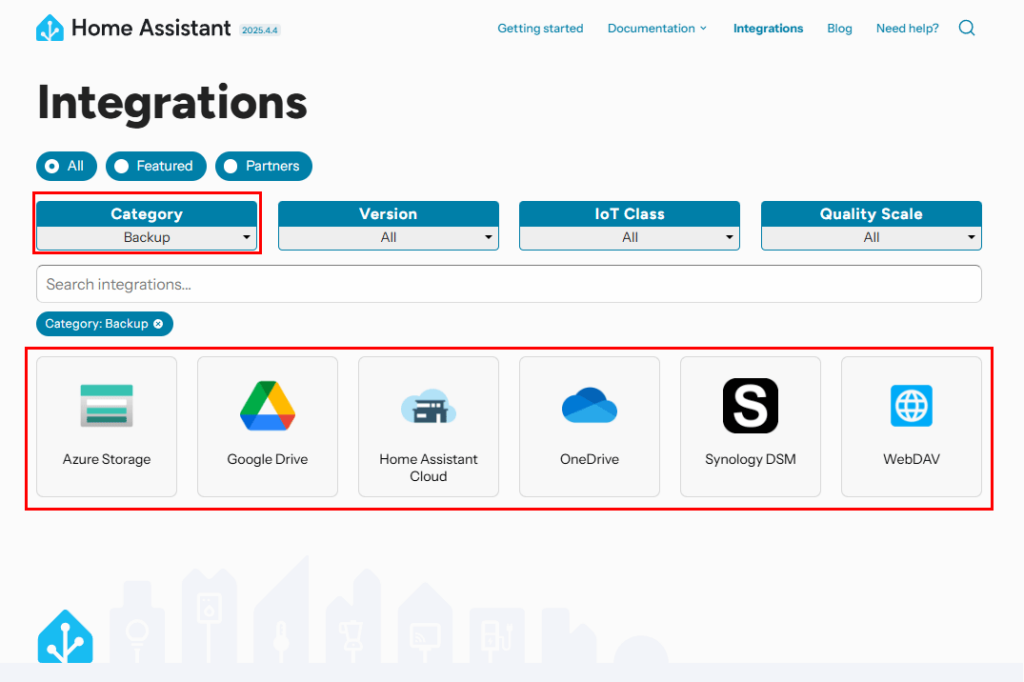The width and height of the screenshot is (1024, 682).
Task: Open the OneDrive integration icon
Action: 589,406
